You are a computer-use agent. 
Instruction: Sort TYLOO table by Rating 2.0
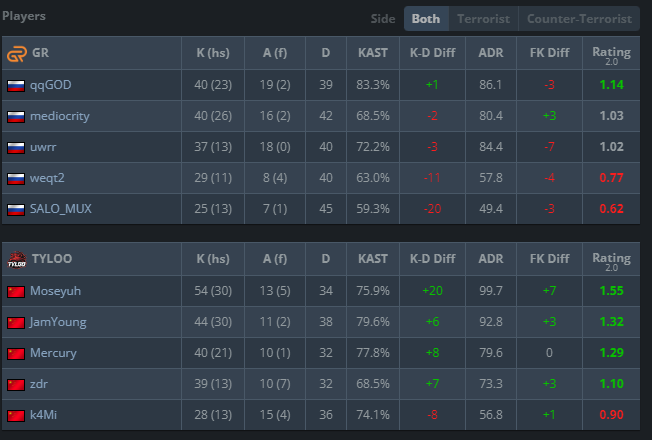point(611,259)
